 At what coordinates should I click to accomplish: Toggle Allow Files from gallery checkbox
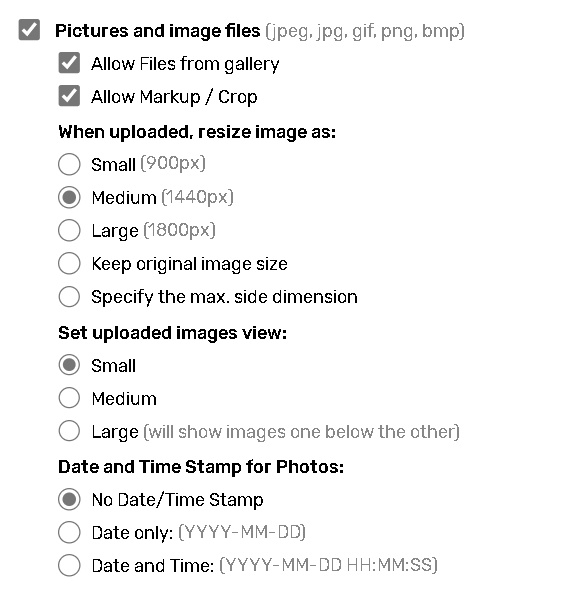(69, 63)
